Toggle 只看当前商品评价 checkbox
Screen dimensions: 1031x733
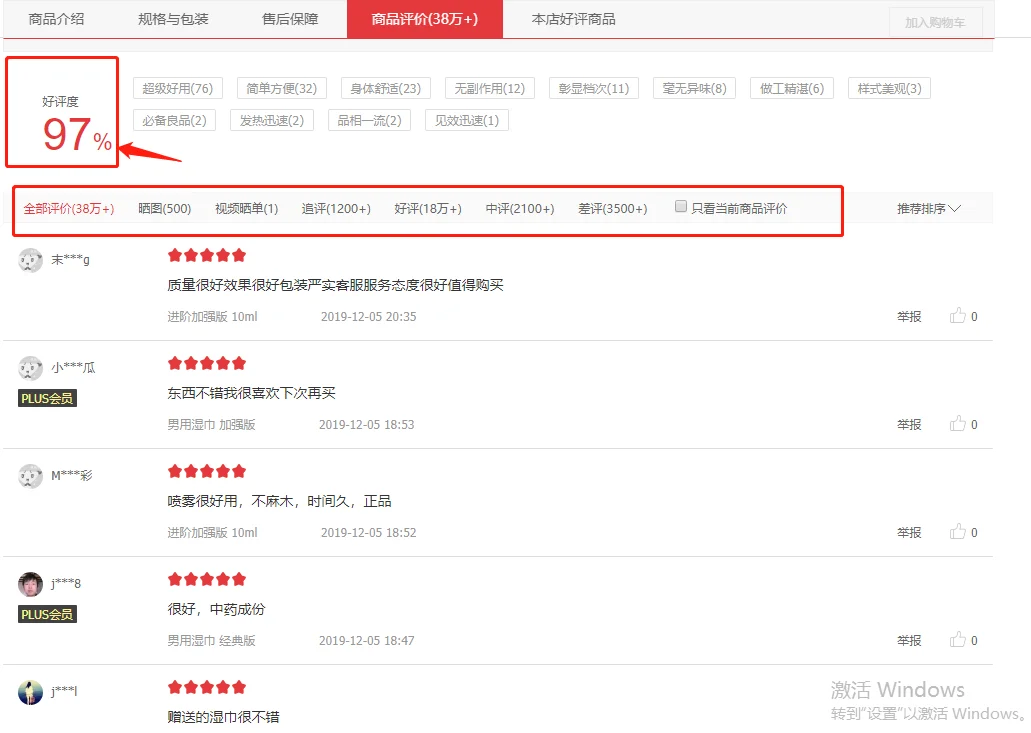pyautogui.click(x=681, y=206)
